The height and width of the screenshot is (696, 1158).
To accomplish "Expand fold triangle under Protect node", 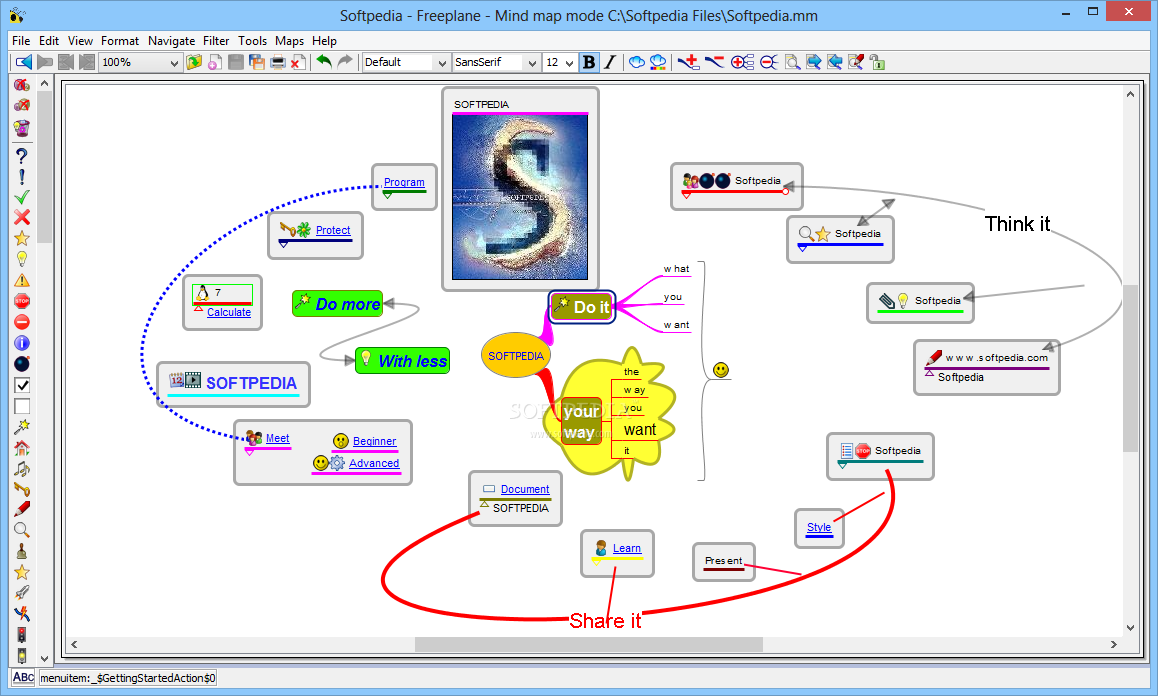I will pyautogui.click(x=284, y=244).
